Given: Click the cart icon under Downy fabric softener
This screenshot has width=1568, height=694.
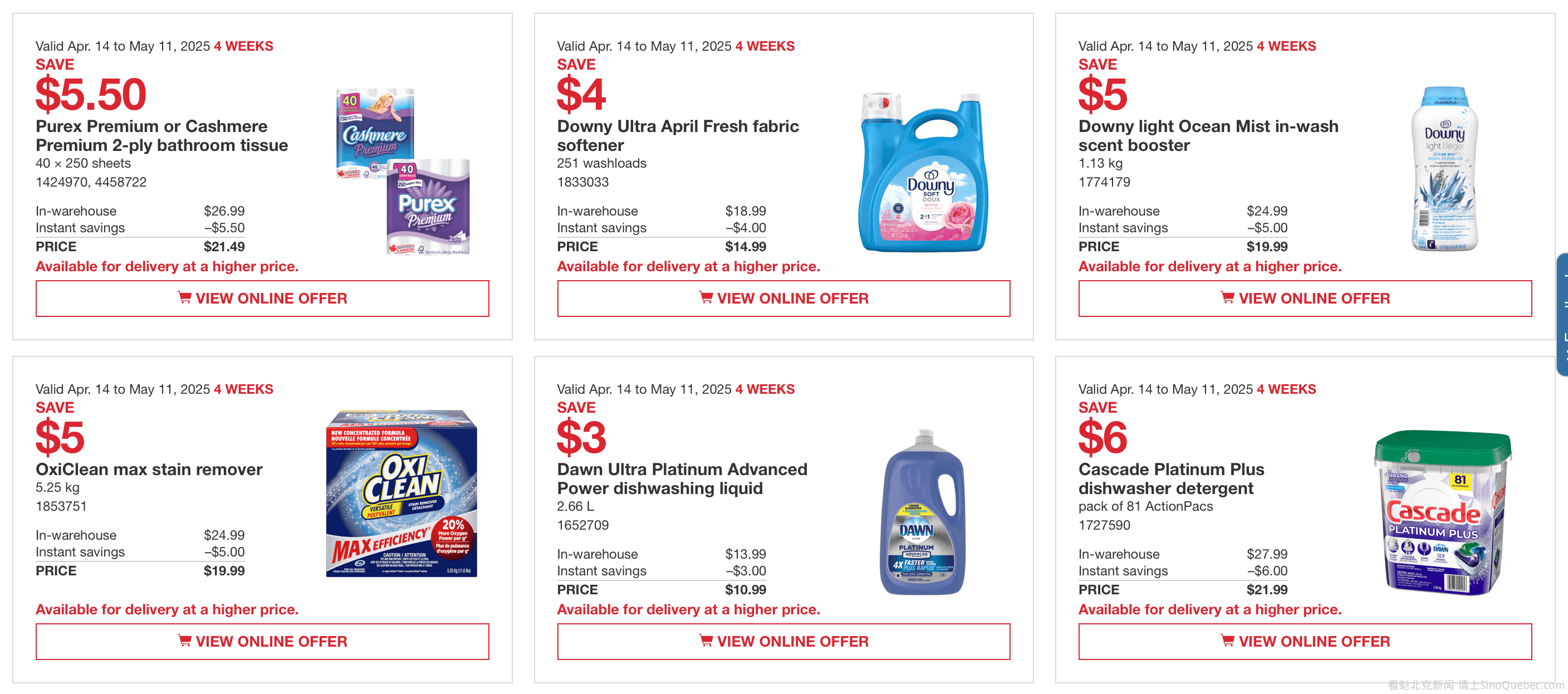Looking at the screenshot, I should click(705, 297).
